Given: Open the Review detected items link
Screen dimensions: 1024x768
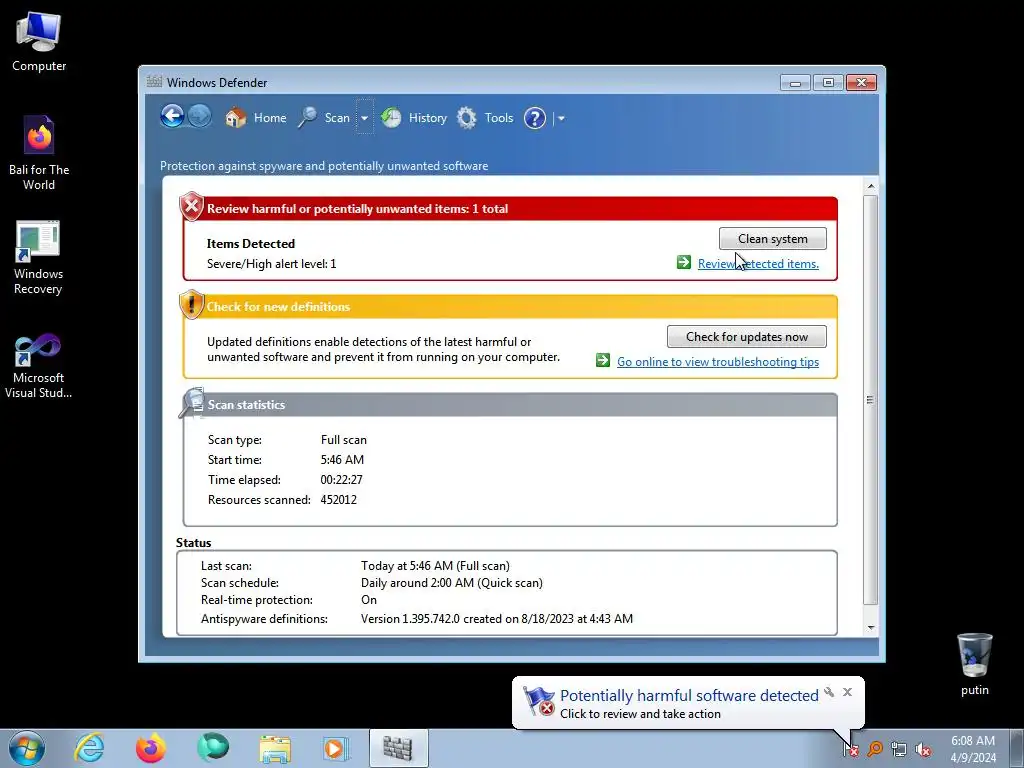Looking at the screenshot, I should [x=758, y=264].
